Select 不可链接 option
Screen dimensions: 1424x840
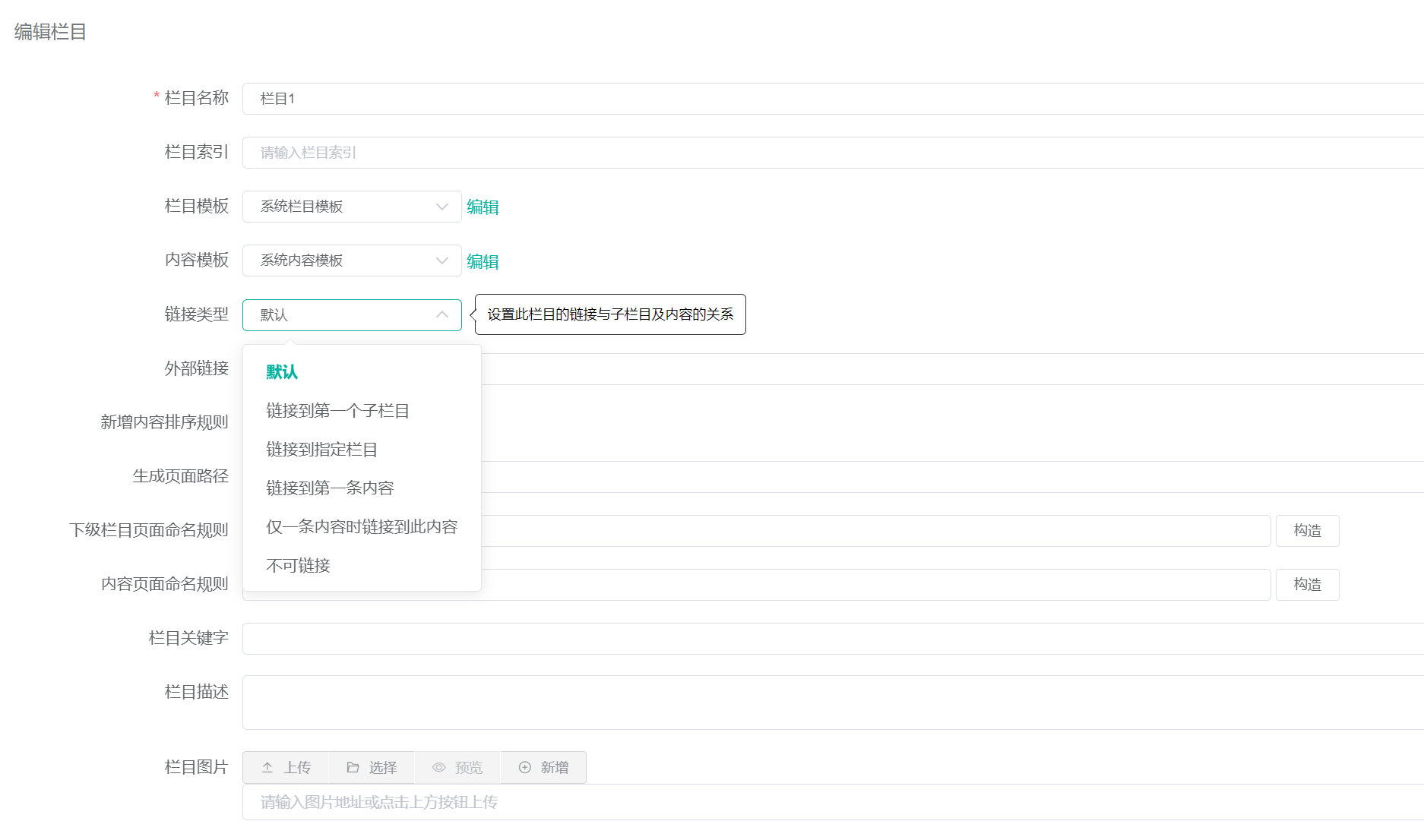click(x=298, y=566)
